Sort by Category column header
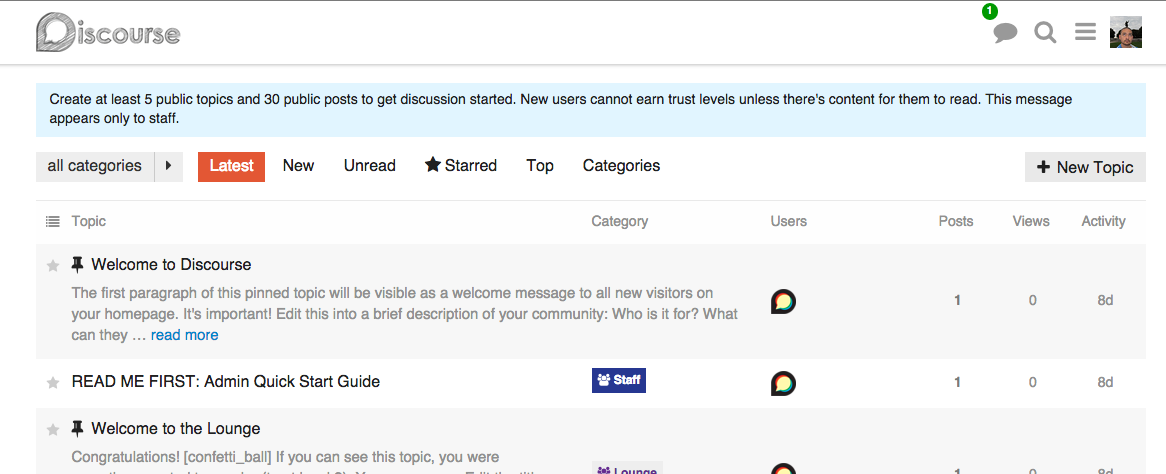This screenshot has height=474, width=1166. click(x=619, y=221)
